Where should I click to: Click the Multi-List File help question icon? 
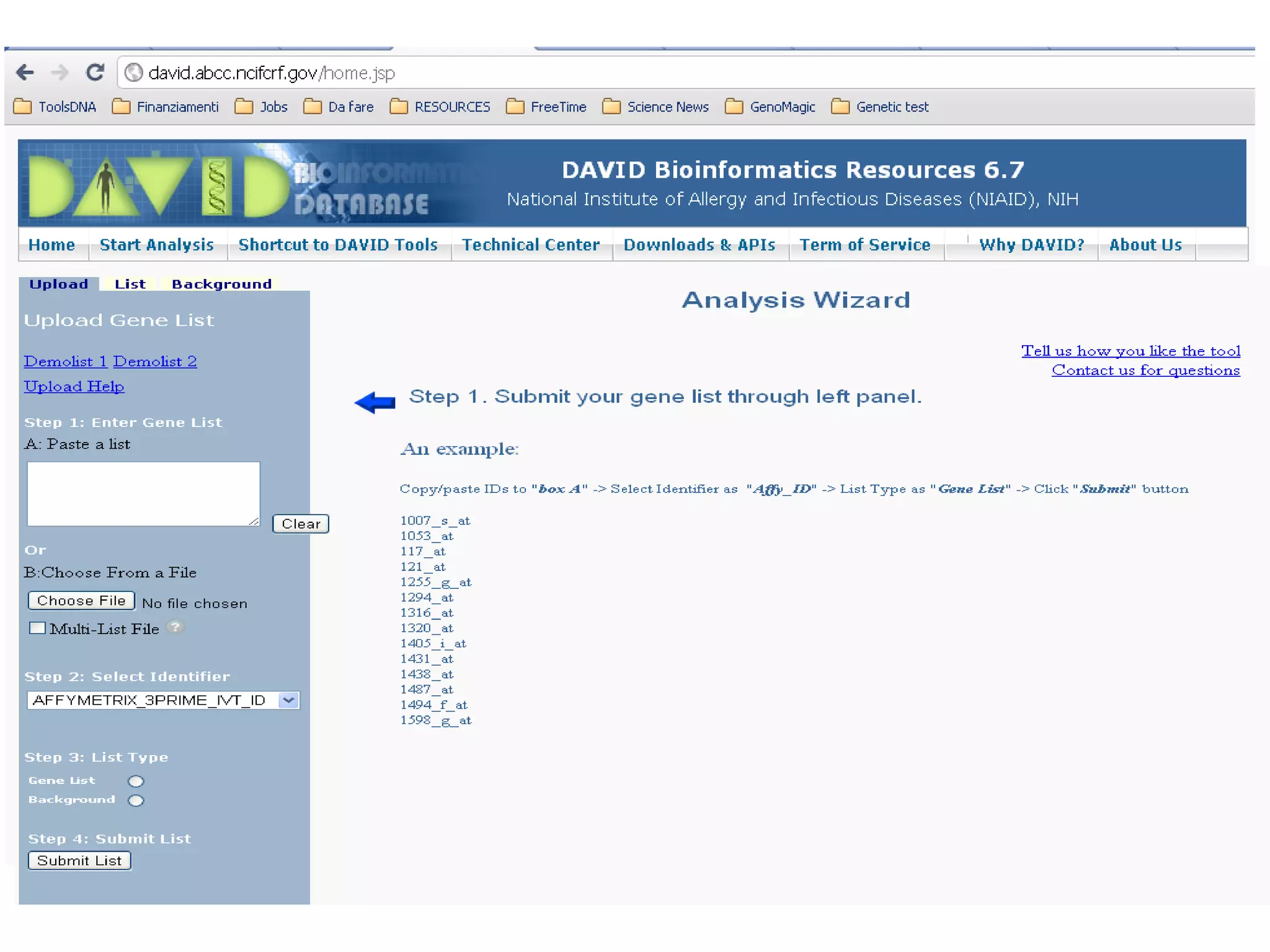[x=175, y=627]
